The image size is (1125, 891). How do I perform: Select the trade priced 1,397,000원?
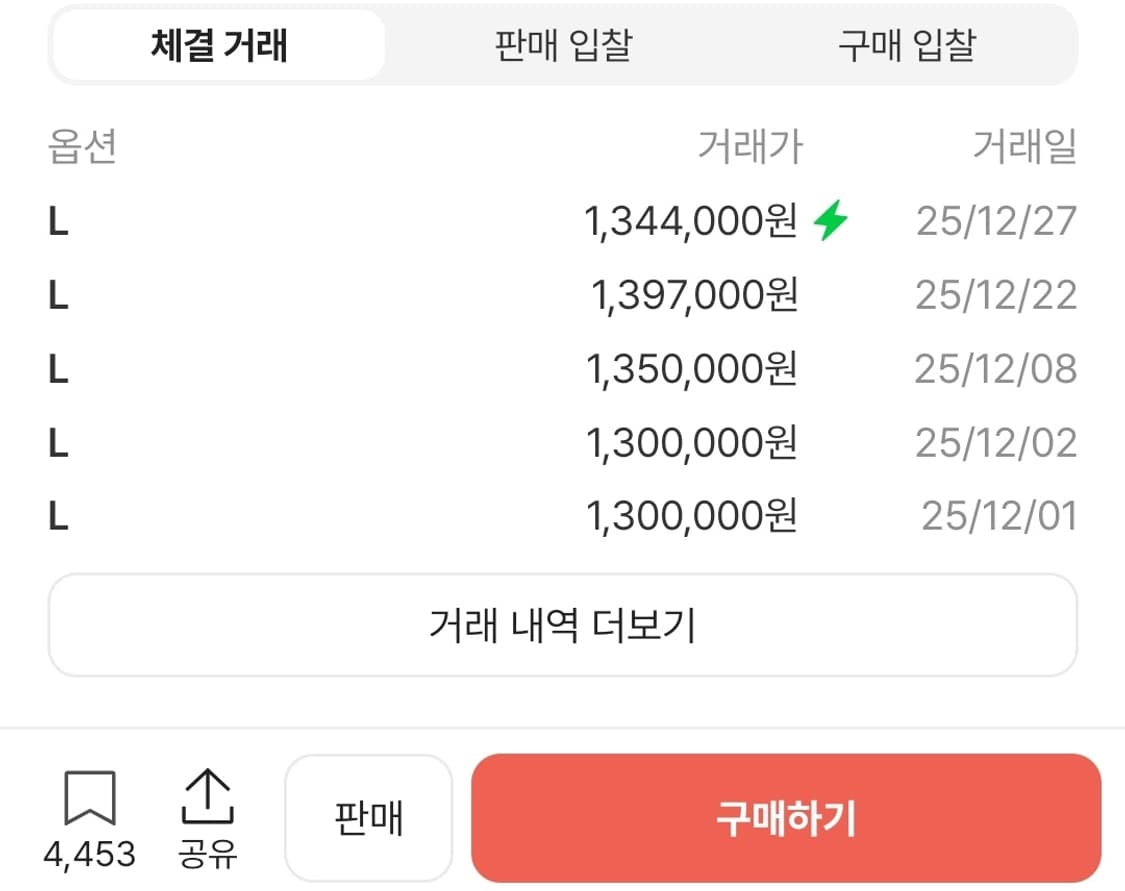tap(693, 295)
